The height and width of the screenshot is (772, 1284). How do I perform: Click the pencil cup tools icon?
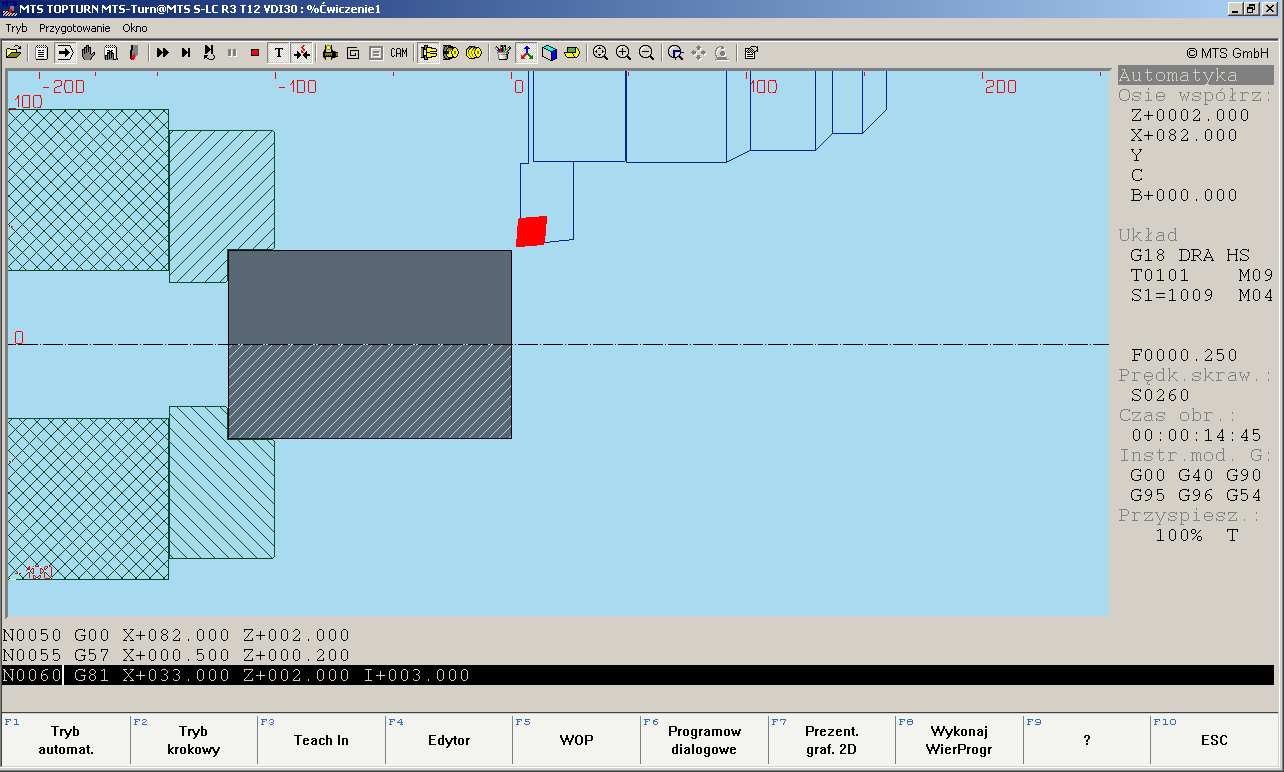pos(503,52)
